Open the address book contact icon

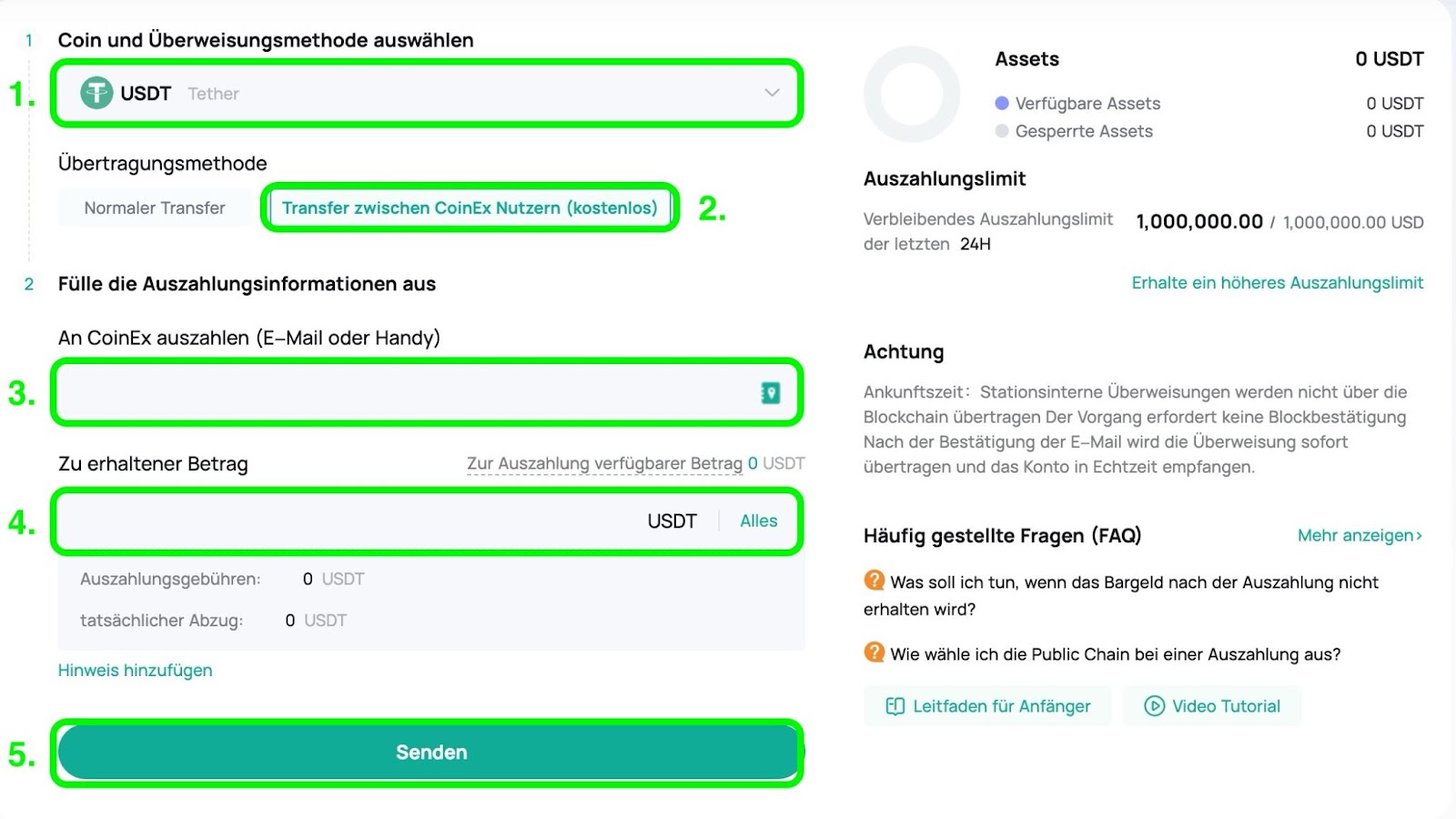tap(770, 393)
